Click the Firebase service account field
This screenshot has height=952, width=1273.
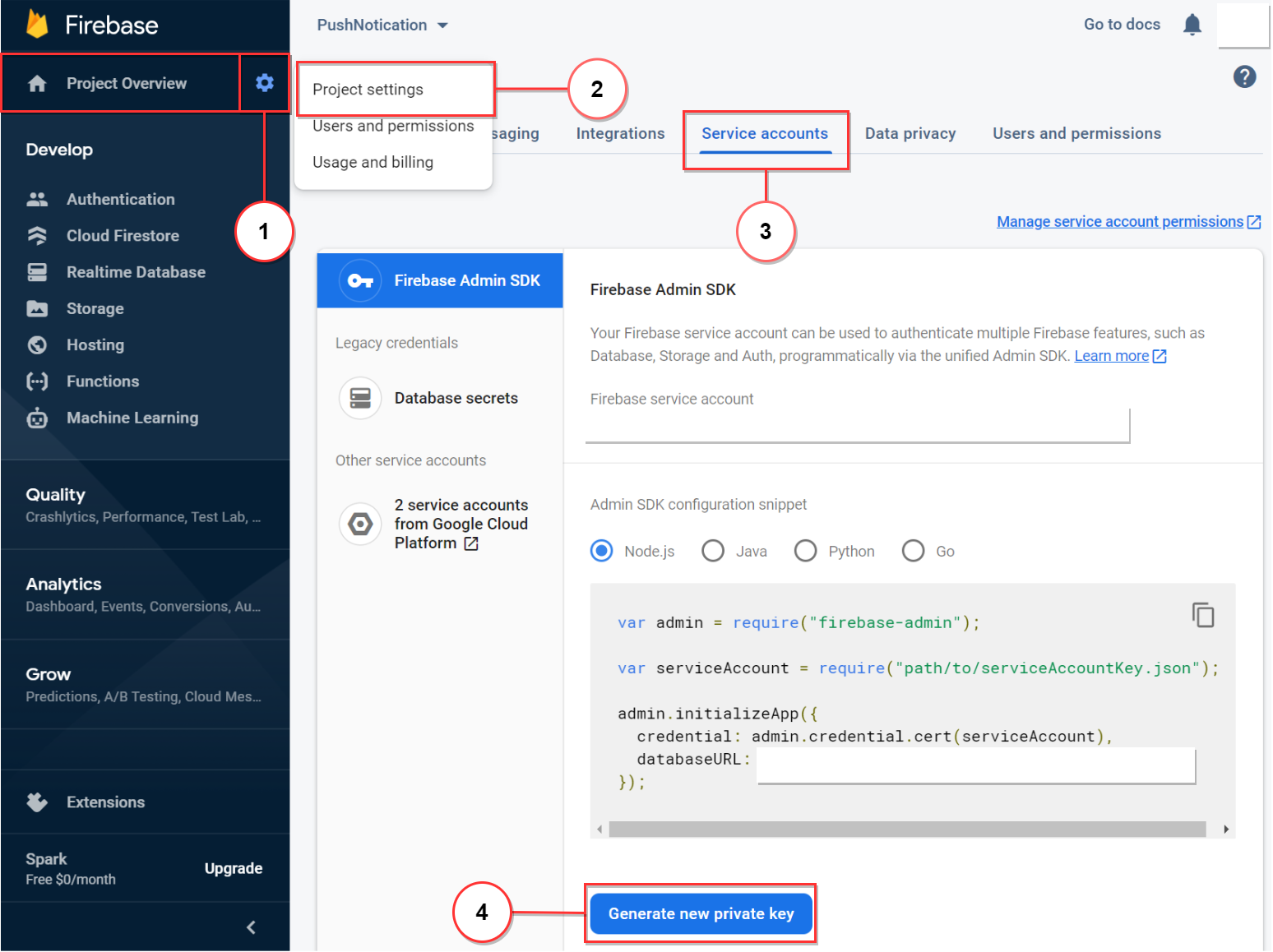coord(858,426)
